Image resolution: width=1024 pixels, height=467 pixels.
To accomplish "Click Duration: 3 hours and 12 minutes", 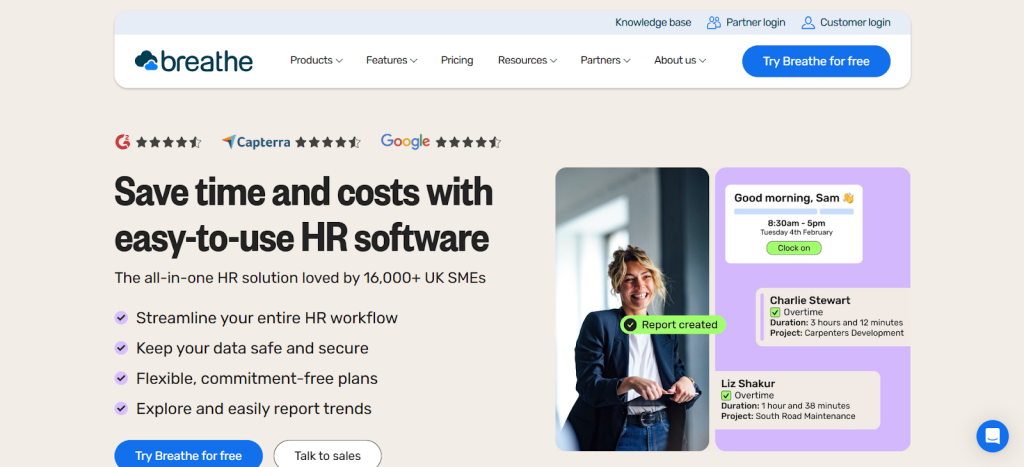I will pyautogui.click(x=837, y=323).
